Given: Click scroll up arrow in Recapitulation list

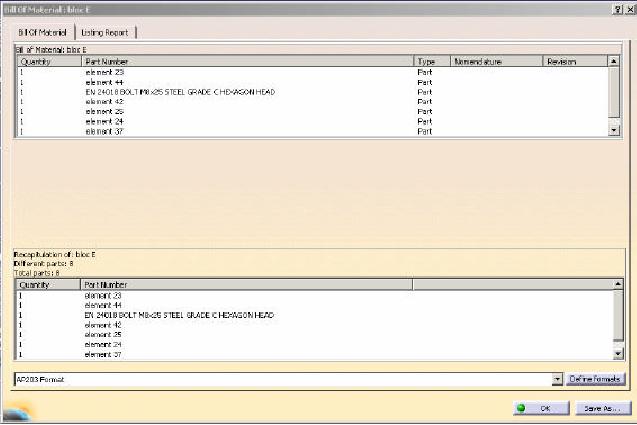Looking at the screenshot, I should click(617, 285).
